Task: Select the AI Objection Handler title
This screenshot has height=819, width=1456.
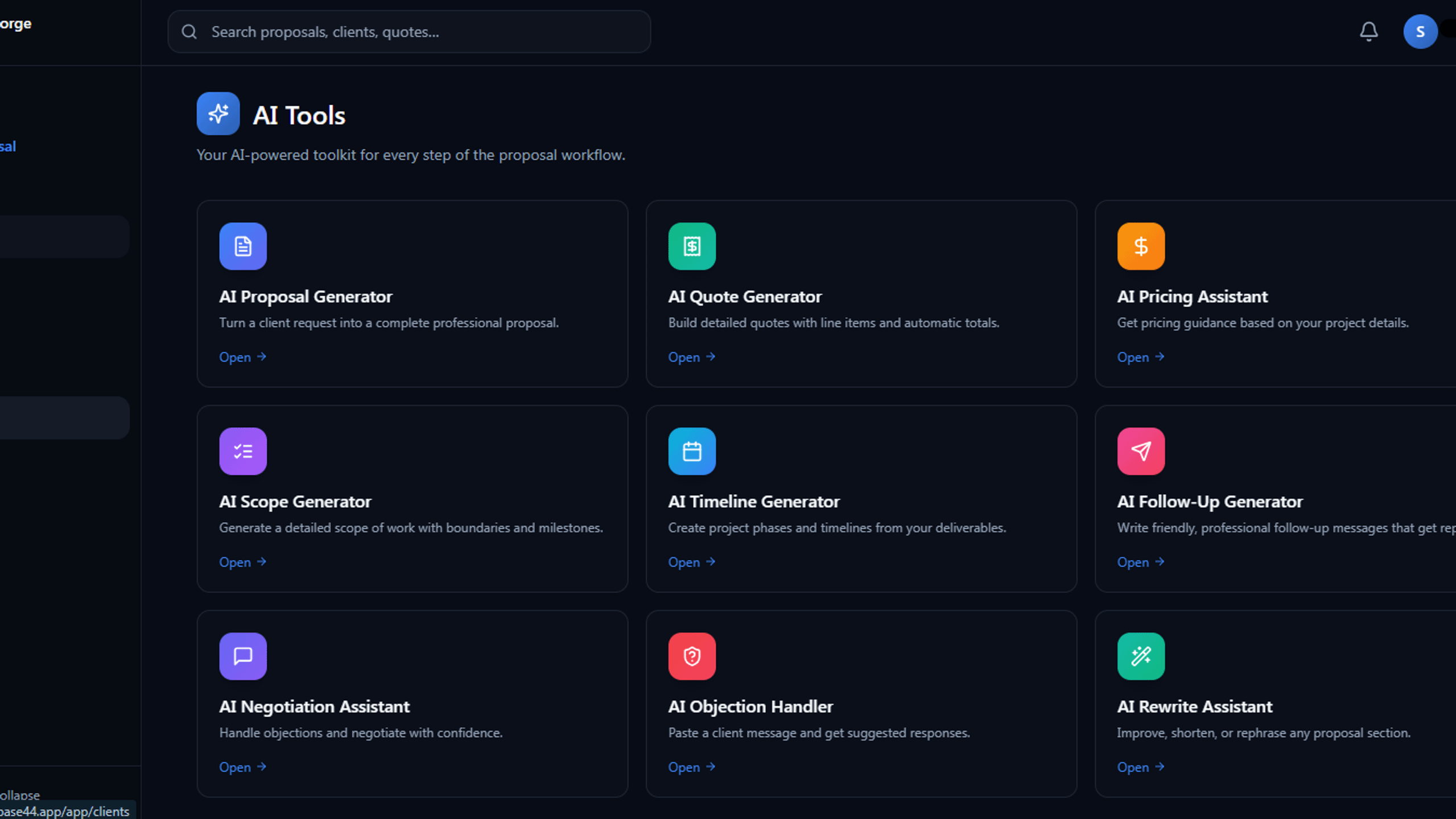Action: pos(750,706)
